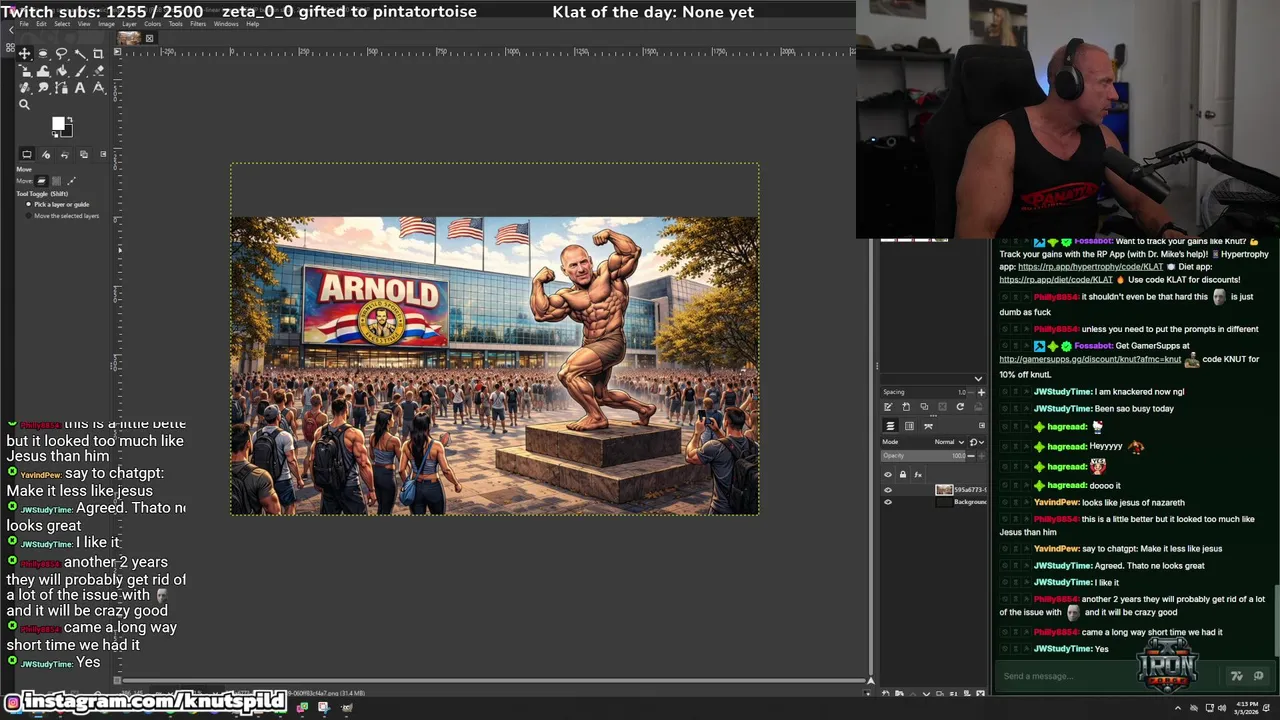The width and height of the screenshot is (1280, 720).
Task: Select the Move tool in the toolbox
Action: [24, 53]
